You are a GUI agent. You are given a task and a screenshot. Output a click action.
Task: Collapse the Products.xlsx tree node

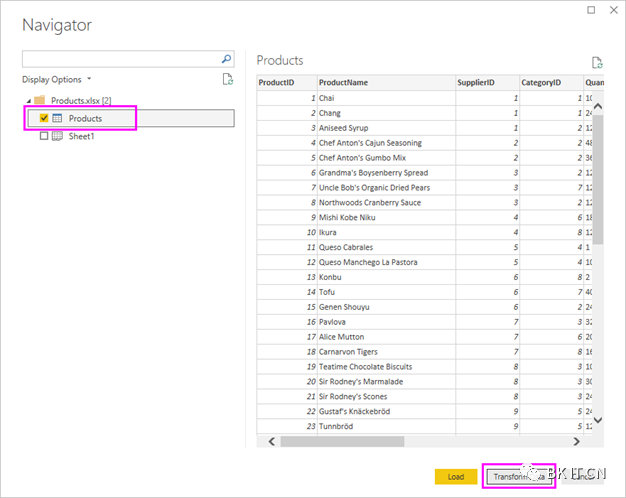pyautogui.click(x=29, y=101)
